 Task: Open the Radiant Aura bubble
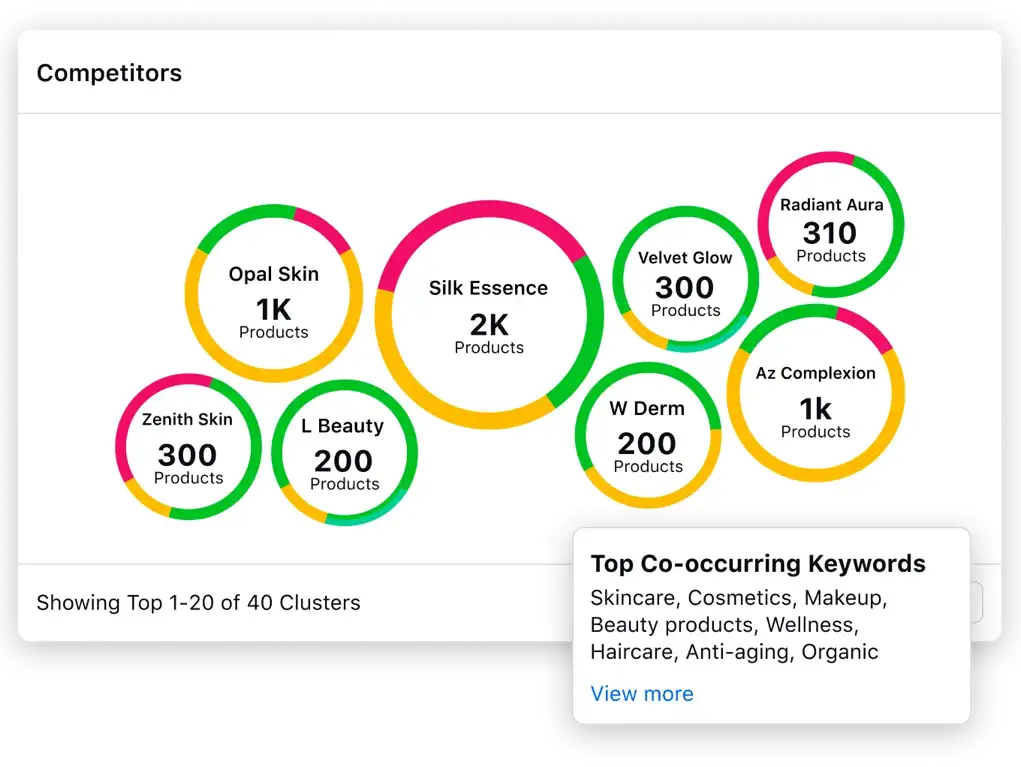[x=831, y=229]
